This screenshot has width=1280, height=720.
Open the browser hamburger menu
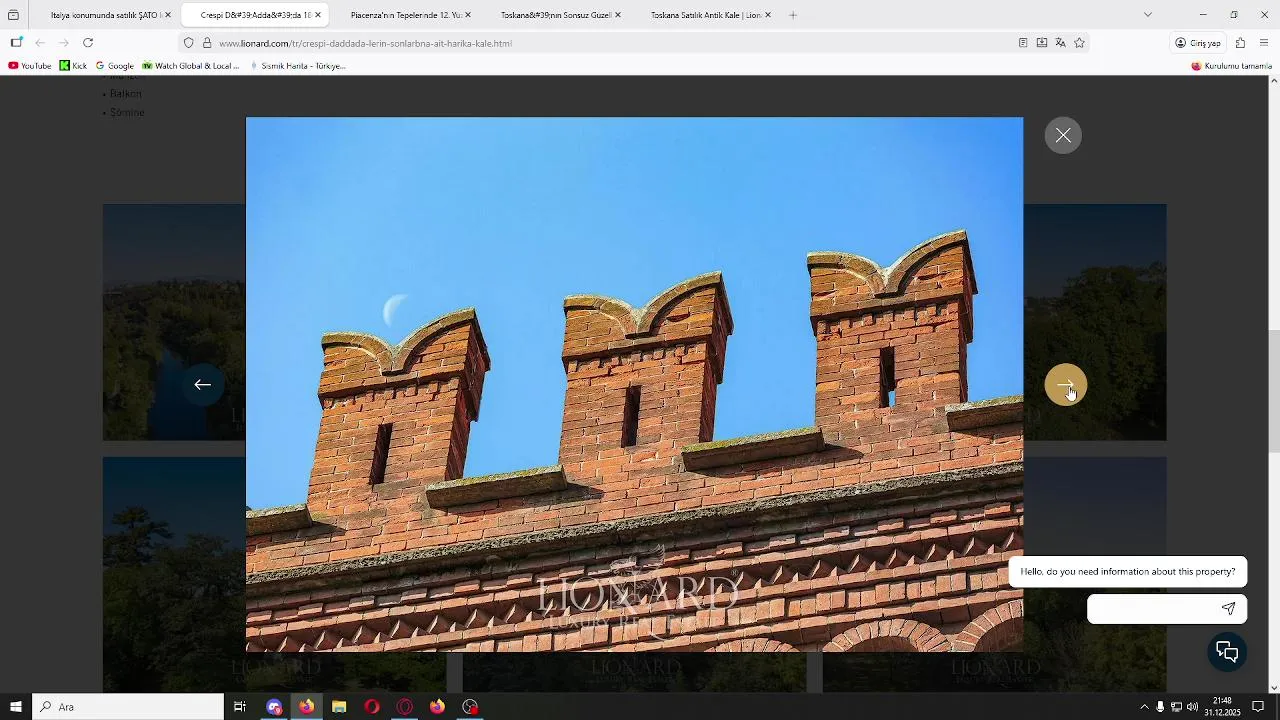[1264, 43]
